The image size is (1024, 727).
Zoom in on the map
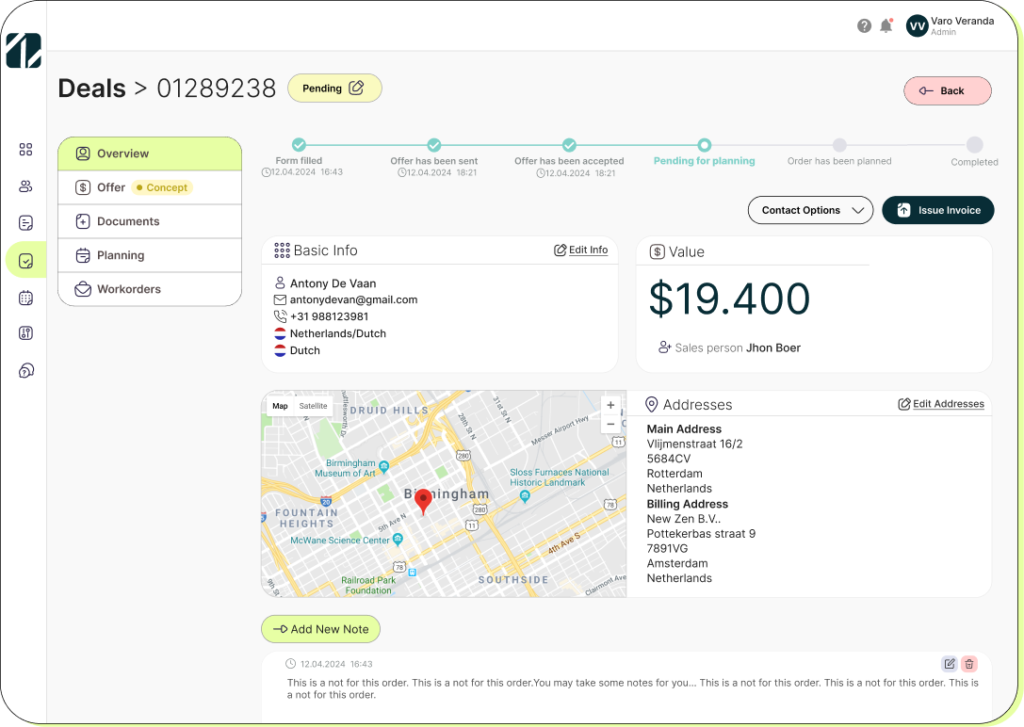tap(611, 406)
